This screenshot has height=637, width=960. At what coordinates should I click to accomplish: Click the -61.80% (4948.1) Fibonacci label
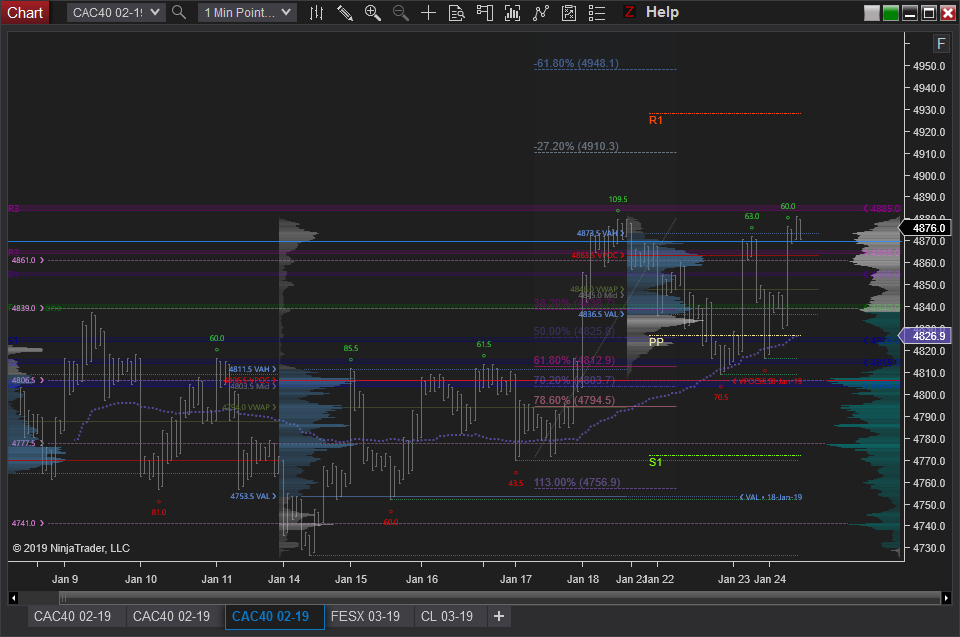click(576, 63)
